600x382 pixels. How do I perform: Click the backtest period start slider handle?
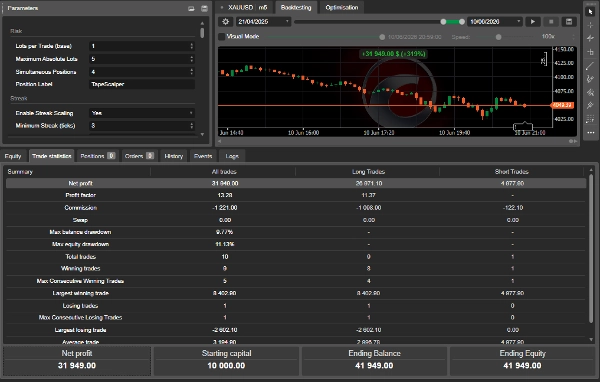443,22
